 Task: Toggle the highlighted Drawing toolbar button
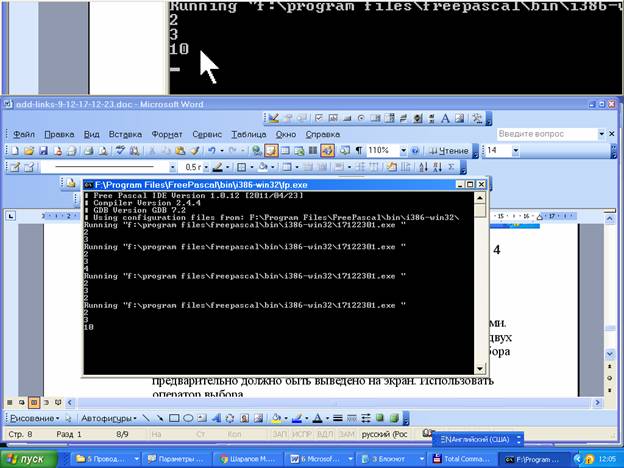coord(328,151)
